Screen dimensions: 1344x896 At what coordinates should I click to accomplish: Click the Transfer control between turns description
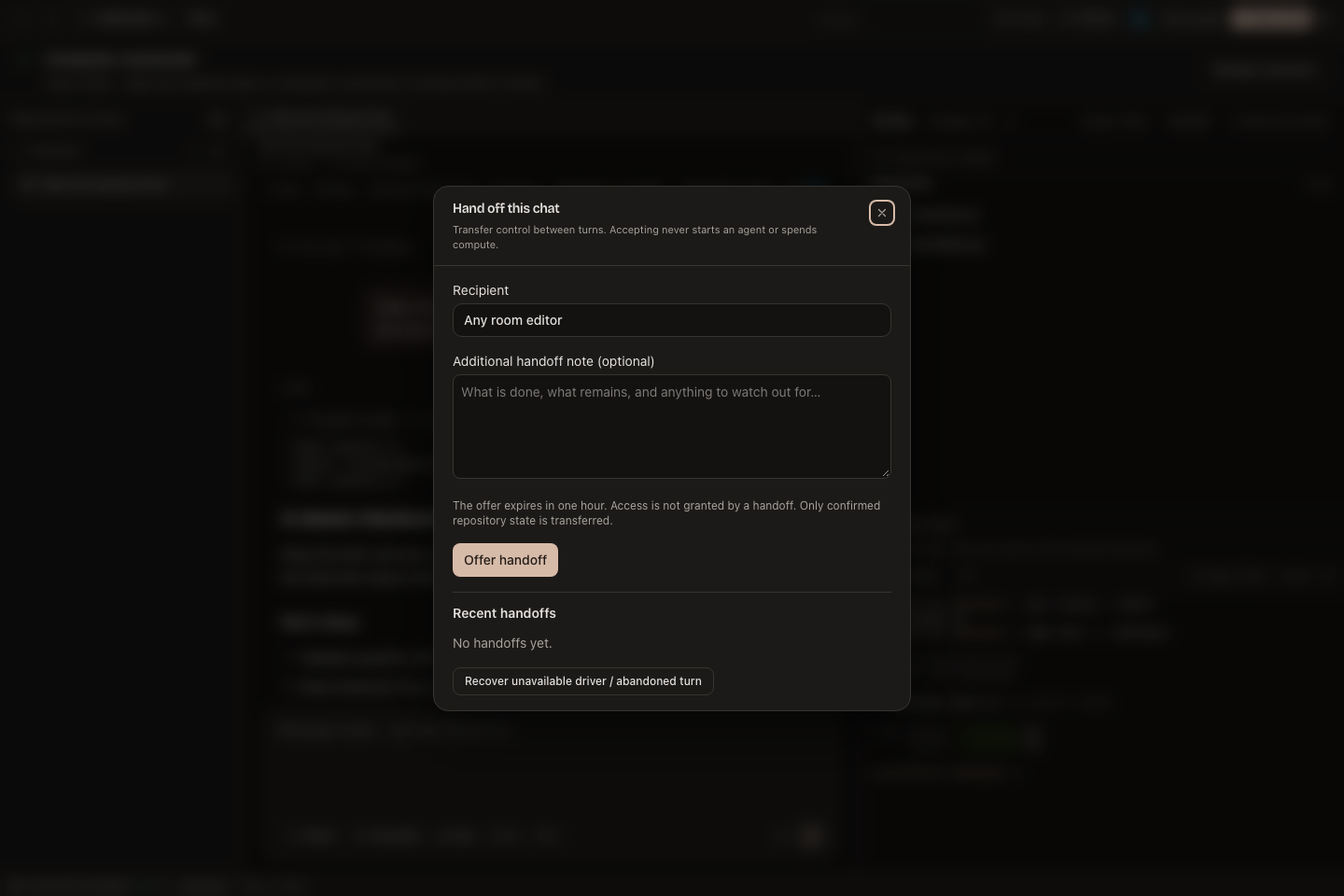[635, 237]
